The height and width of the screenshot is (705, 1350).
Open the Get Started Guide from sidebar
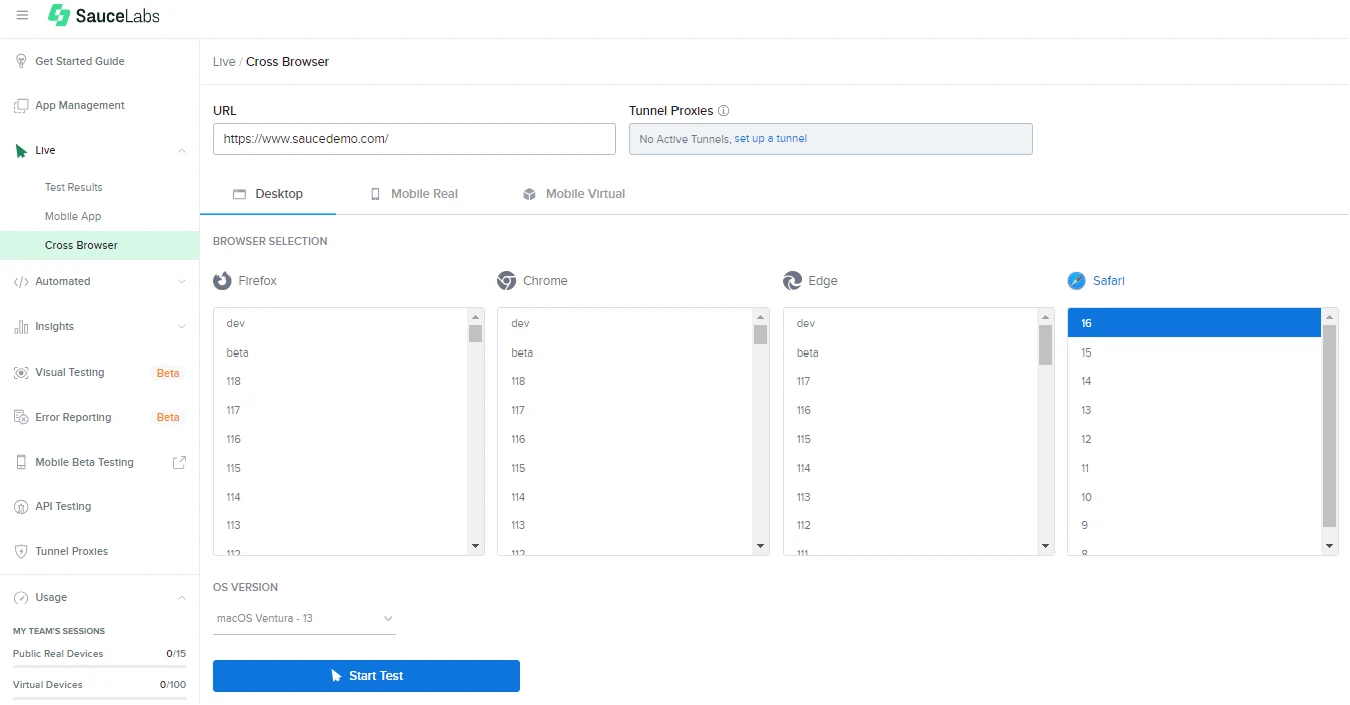[x=80, y=61]
